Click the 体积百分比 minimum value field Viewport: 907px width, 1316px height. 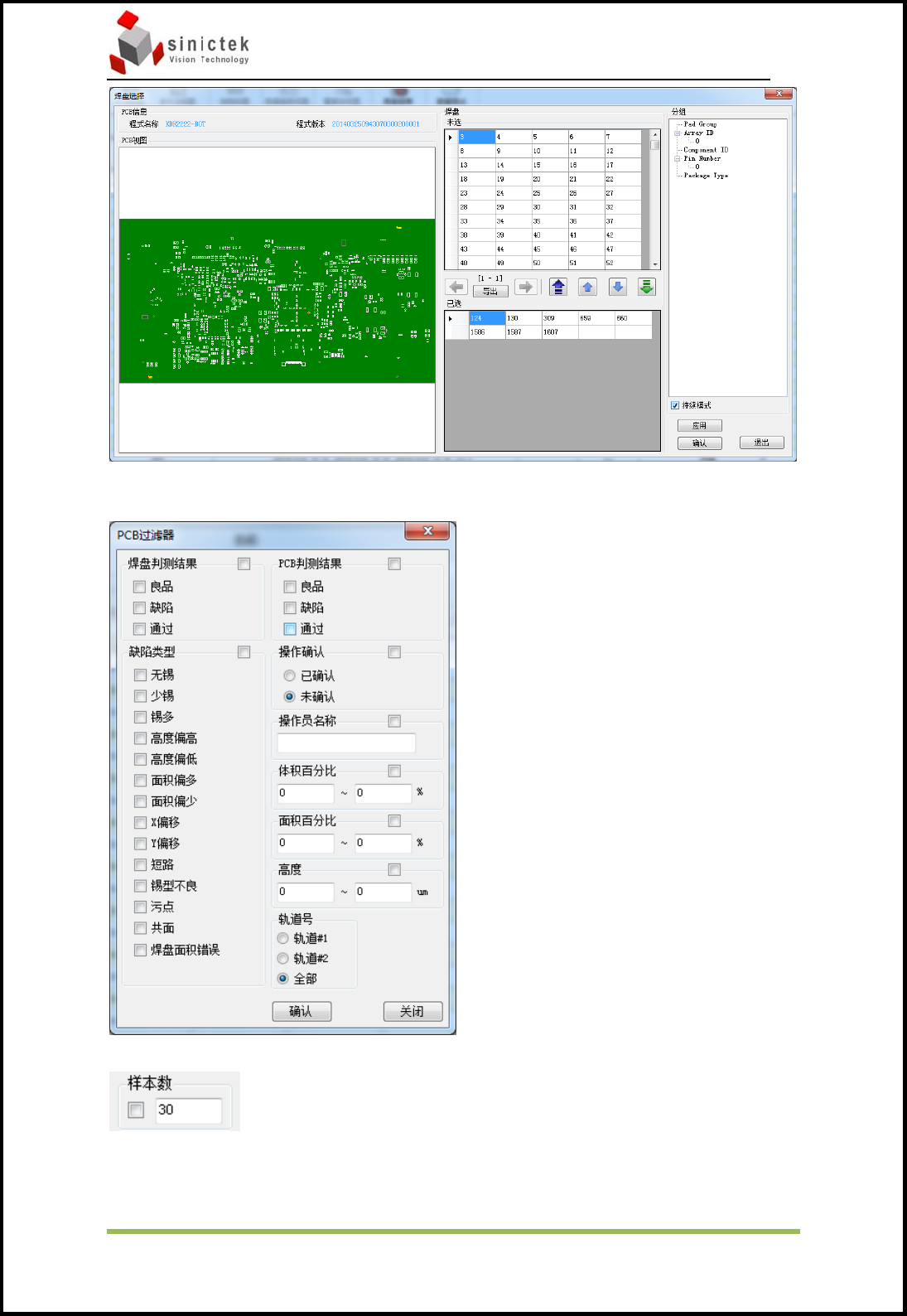306,793
